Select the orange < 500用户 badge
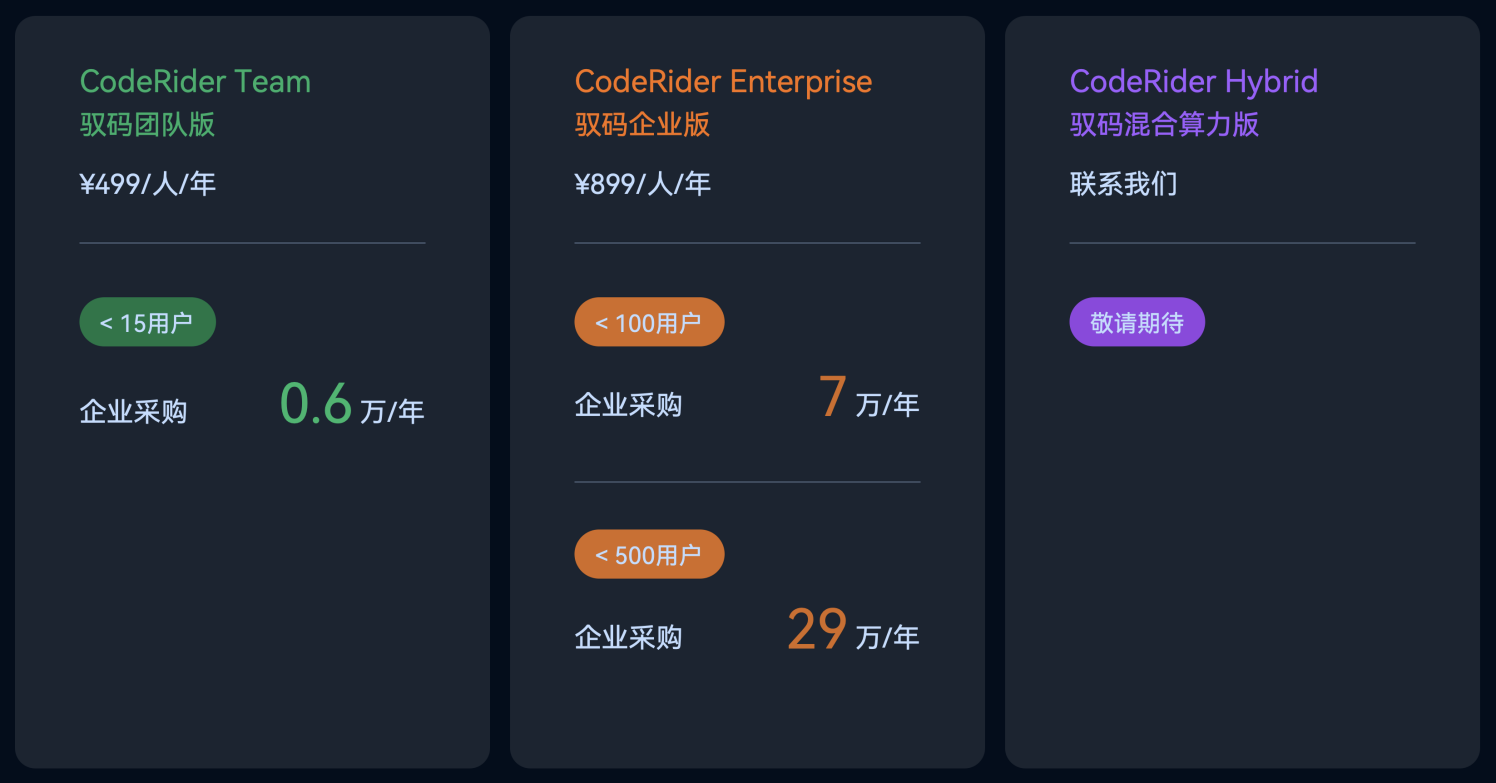1496x783 pixels. tap(649, 554)
